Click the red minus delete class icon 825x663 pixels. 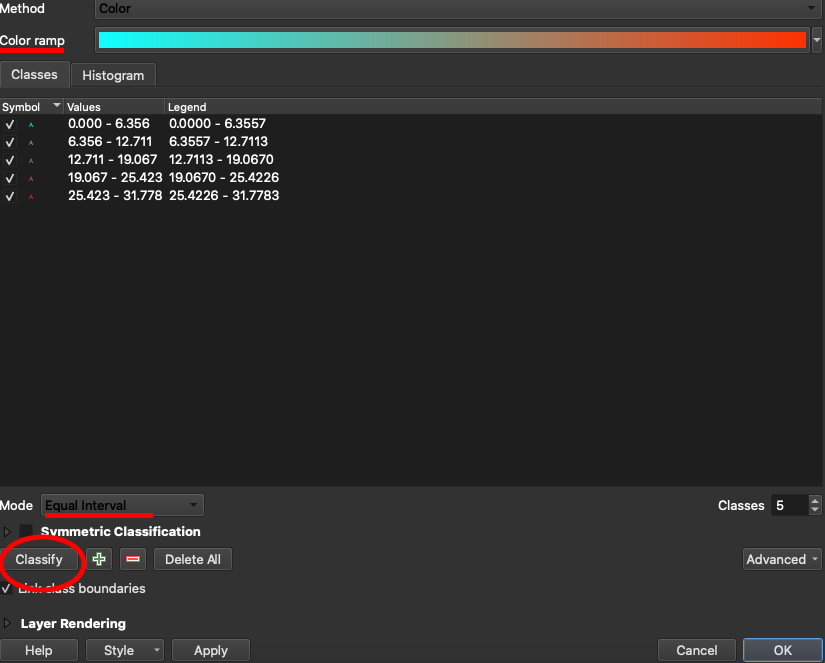click(133, 559)
